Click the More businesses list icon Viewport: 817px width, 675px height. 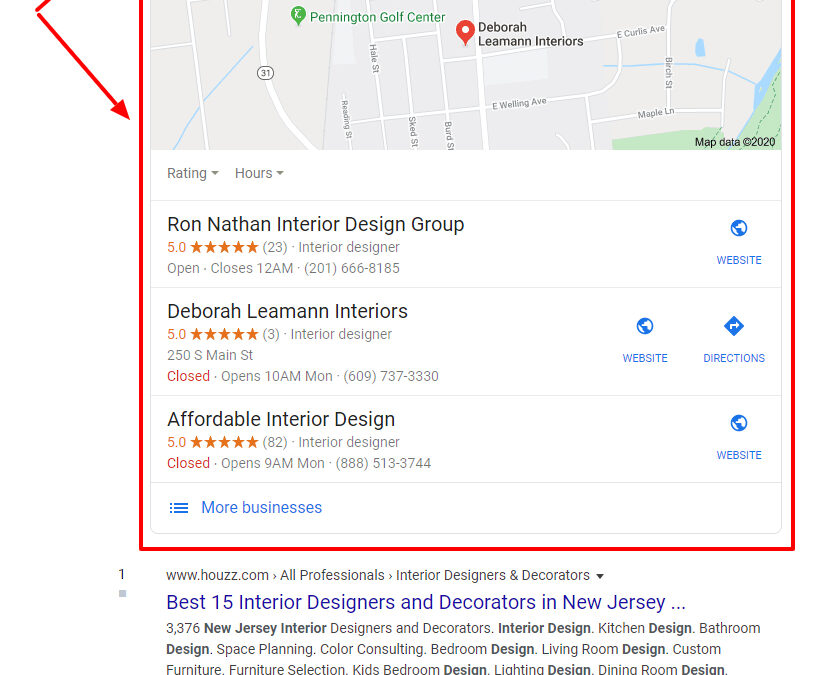click(x=179, y=508)
